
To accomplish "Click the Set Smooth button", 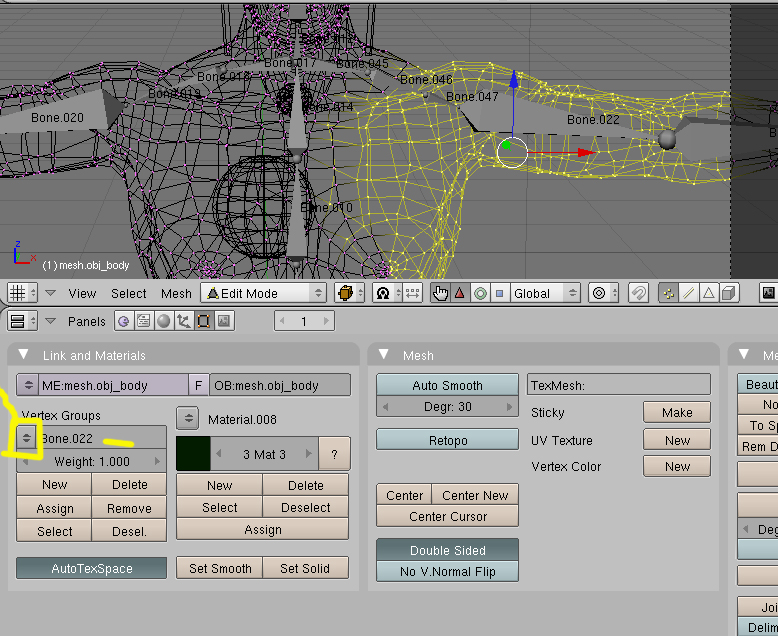I will [x=220, y=568].
